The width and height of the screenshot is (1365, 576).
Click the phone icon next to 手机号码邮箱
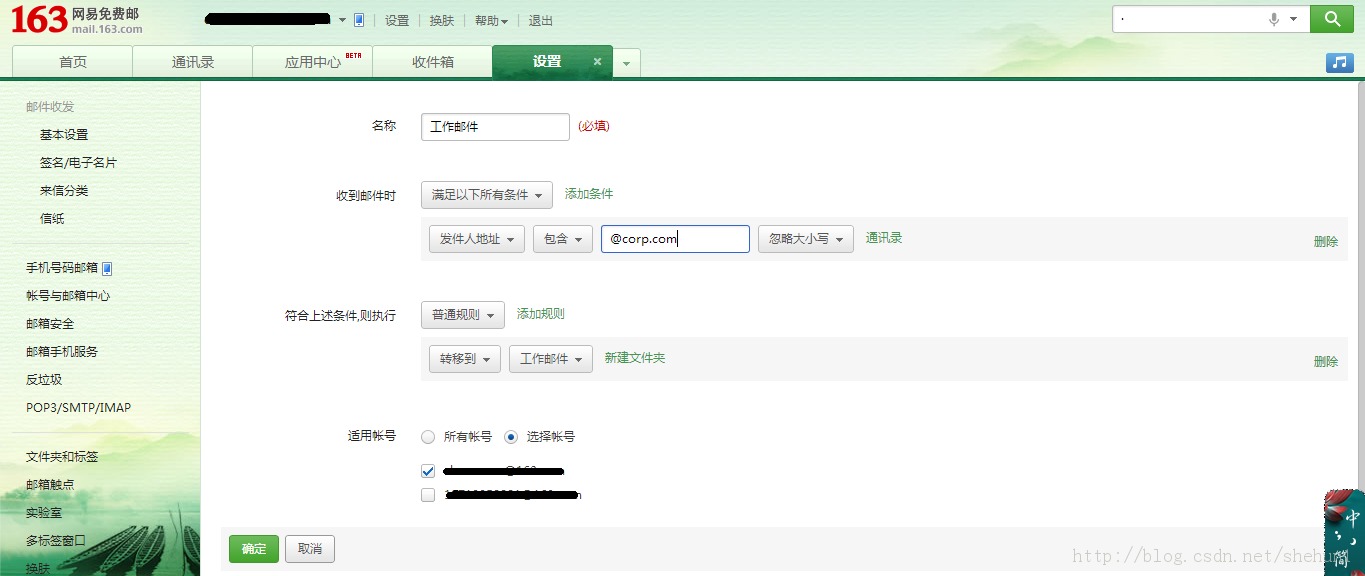[x=107, y=268]
